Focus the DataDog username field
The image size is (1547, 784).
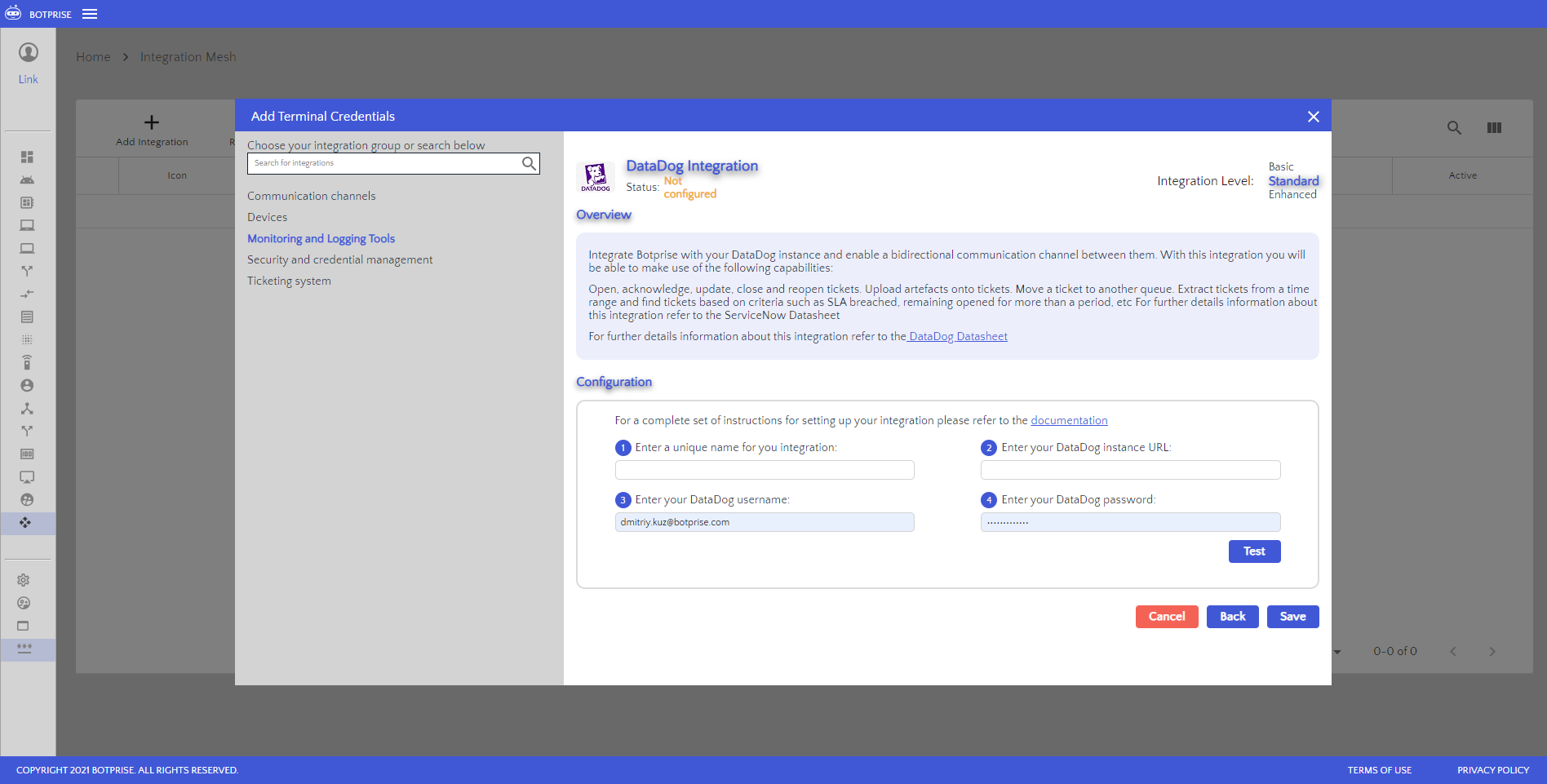point(765,522)
